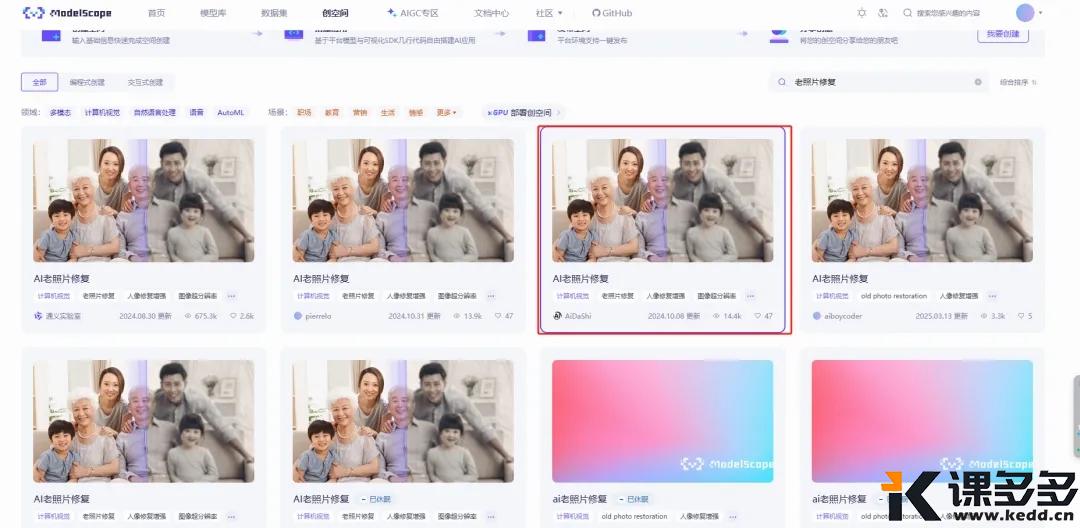Toggle the 职场 scene filter tag
The image size is (1080, 528).
(304, 112)
